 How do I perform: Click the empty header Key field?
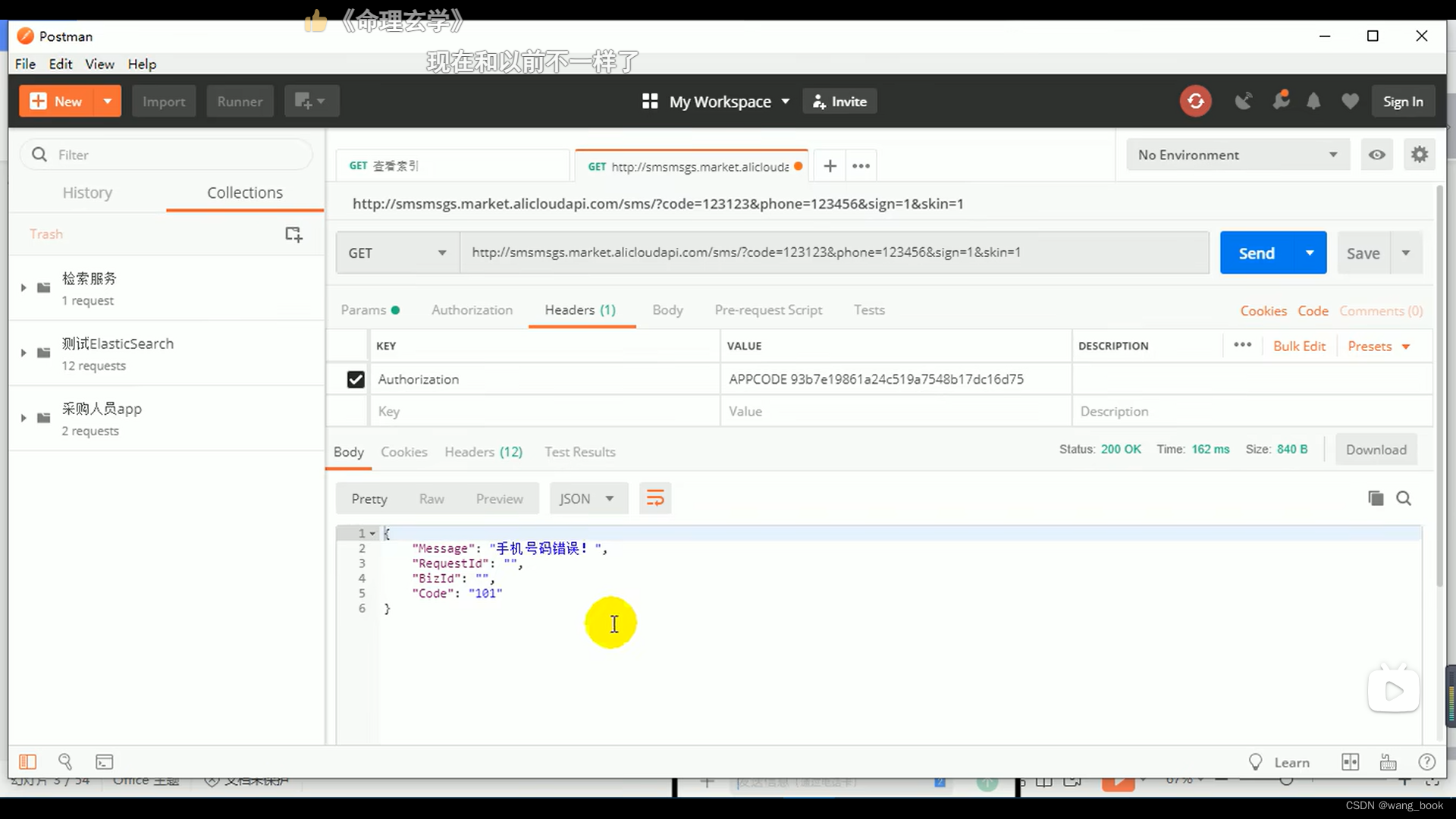(544, 411)
